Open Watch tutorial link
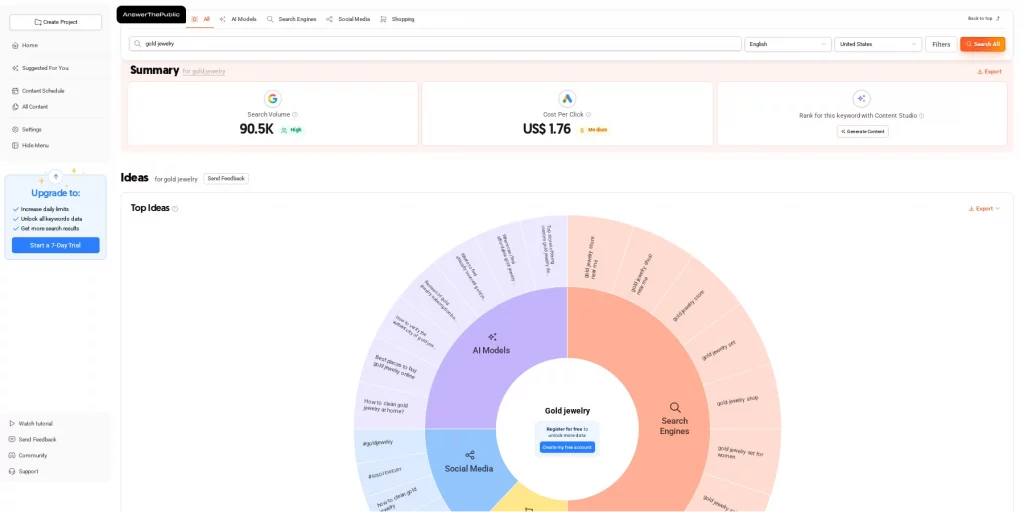The height and width of the screenshot is (512, 1024). (31, 424)
